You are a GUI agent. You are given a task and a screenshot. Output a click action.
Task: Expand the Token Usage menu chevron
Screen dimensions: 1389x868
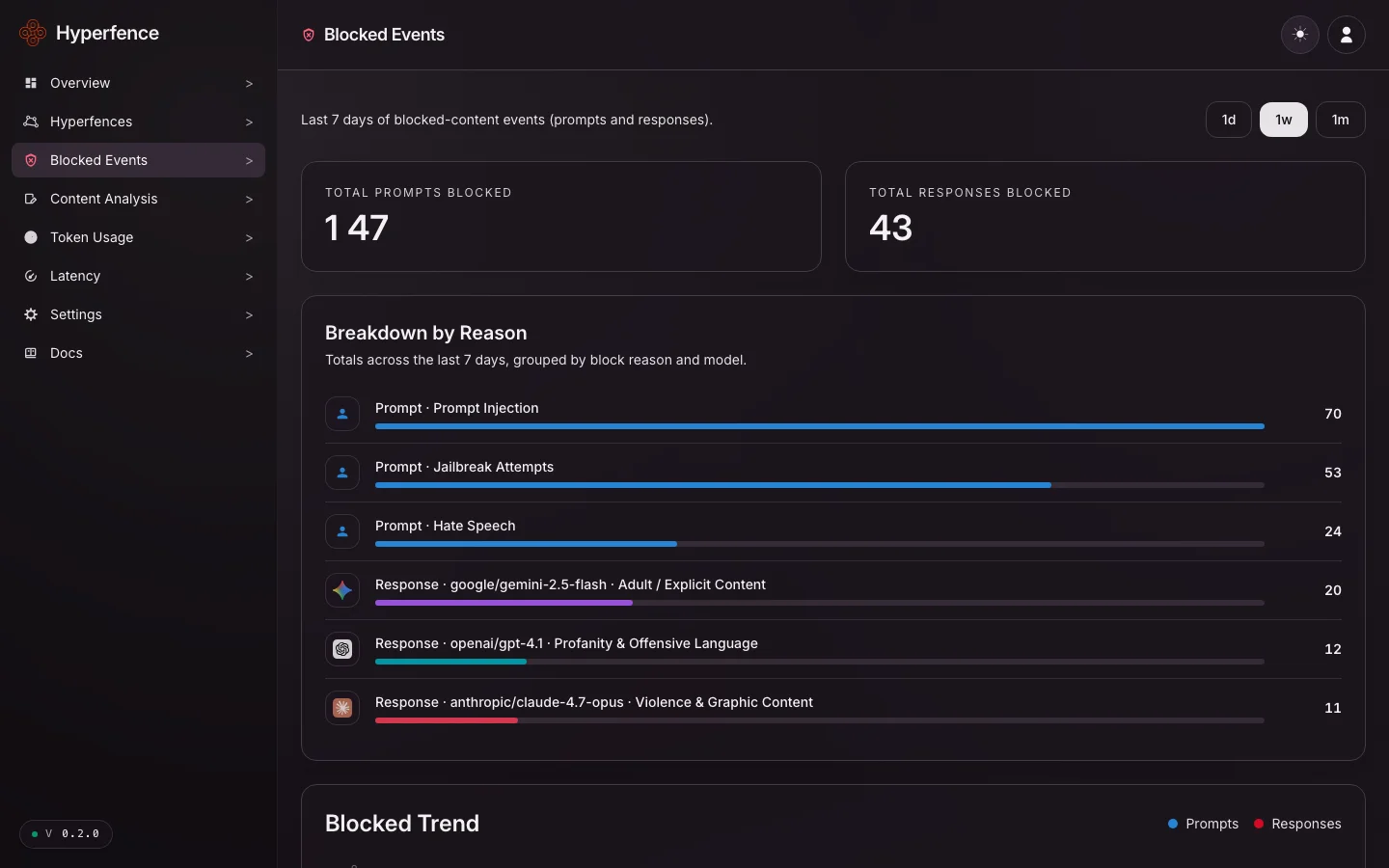click(x=249, y=238)
